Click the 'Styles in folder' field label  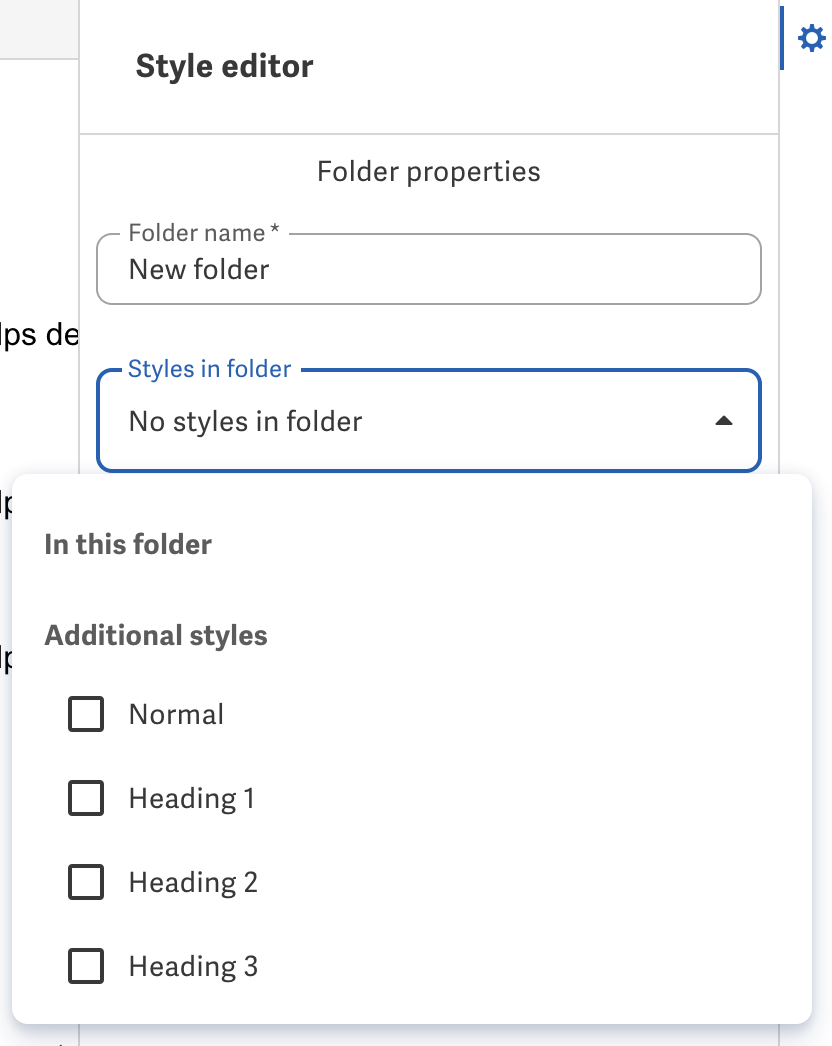pyautogui.click(x=210, y=369)
